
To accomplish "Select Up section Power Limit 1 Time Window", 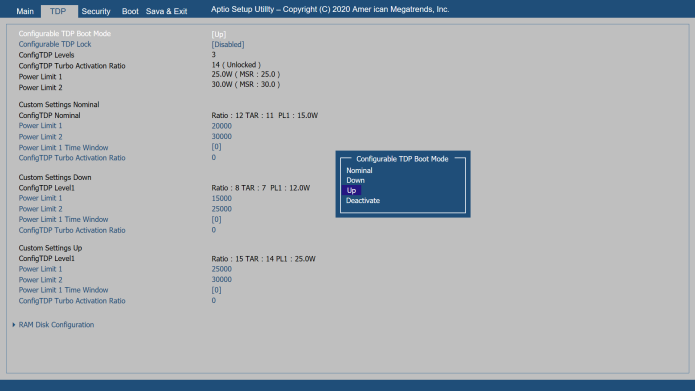I will [63, 290].
